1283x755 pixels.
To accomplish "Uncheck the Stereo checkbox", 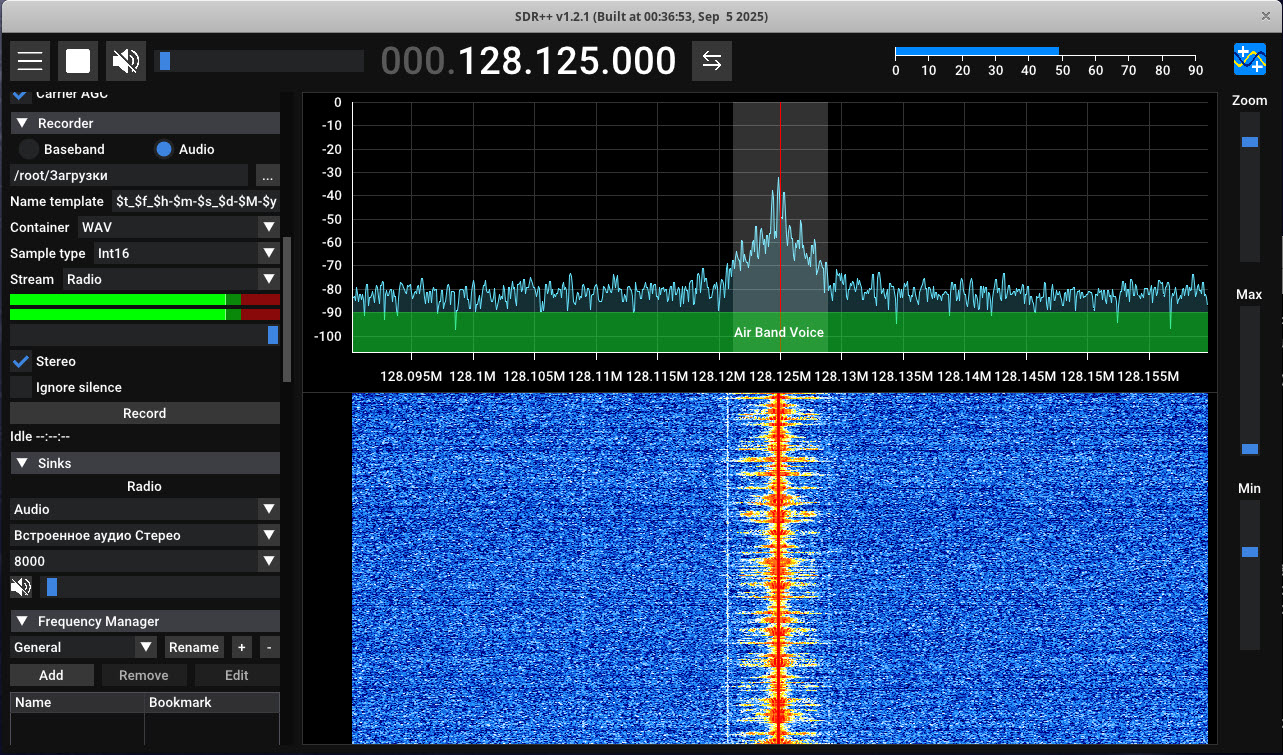I will [x=21, y=361].
